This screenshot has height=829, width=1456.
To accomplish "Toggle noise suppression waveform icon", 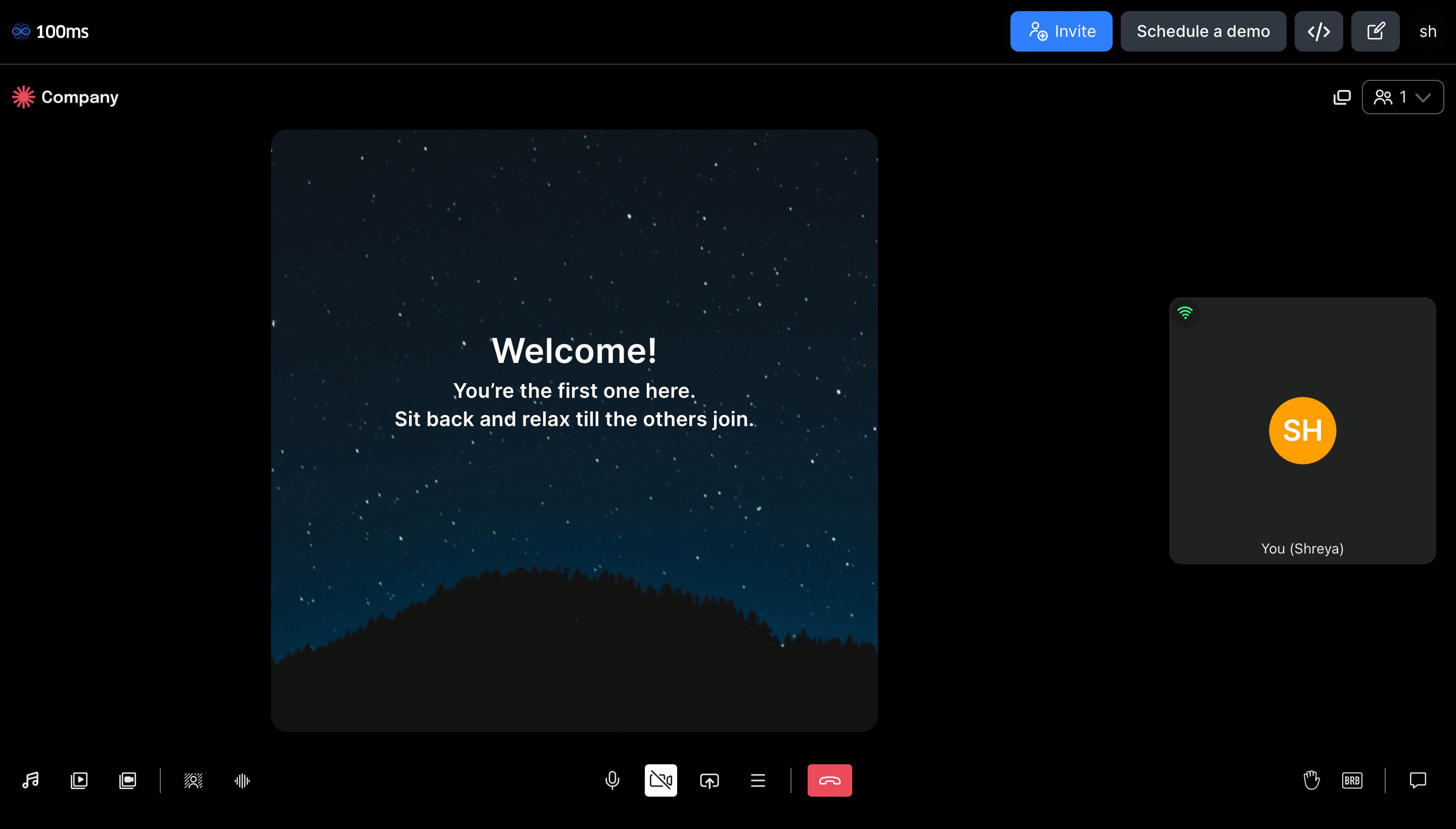I will tap(242, 780).
